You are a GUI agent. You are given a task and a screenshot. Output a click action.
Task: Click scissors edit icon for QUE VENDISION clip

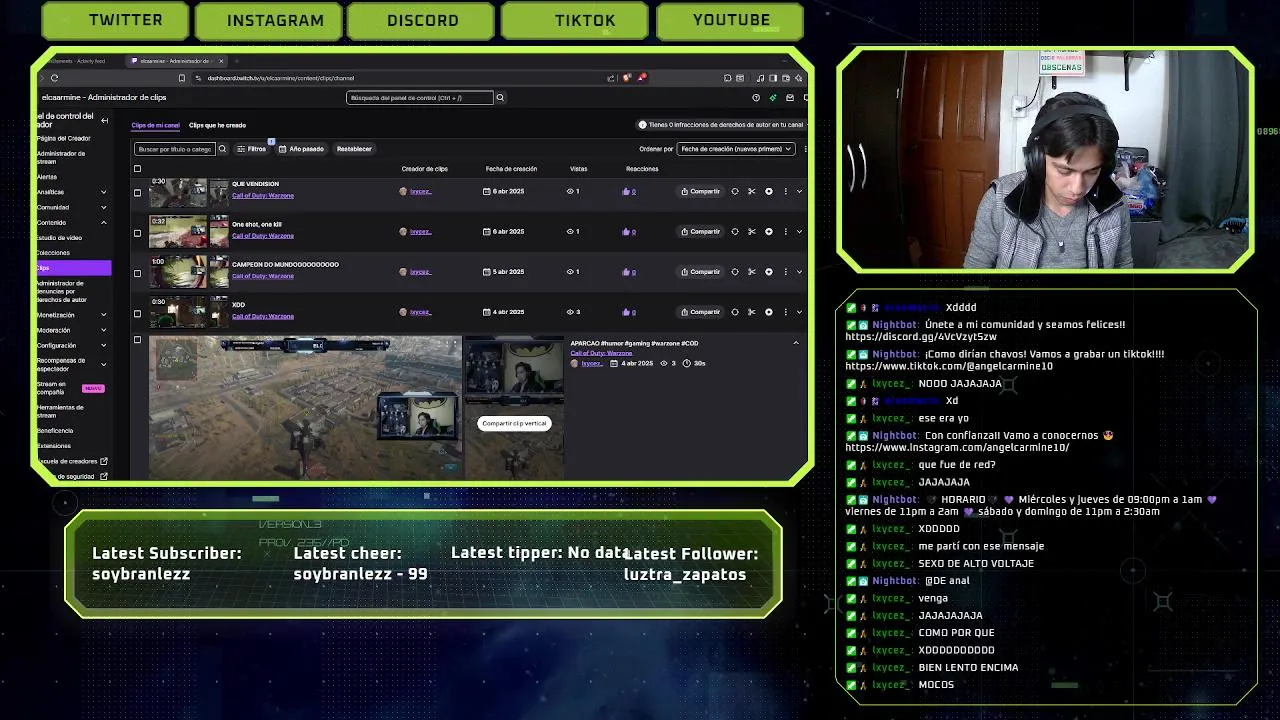752,191
